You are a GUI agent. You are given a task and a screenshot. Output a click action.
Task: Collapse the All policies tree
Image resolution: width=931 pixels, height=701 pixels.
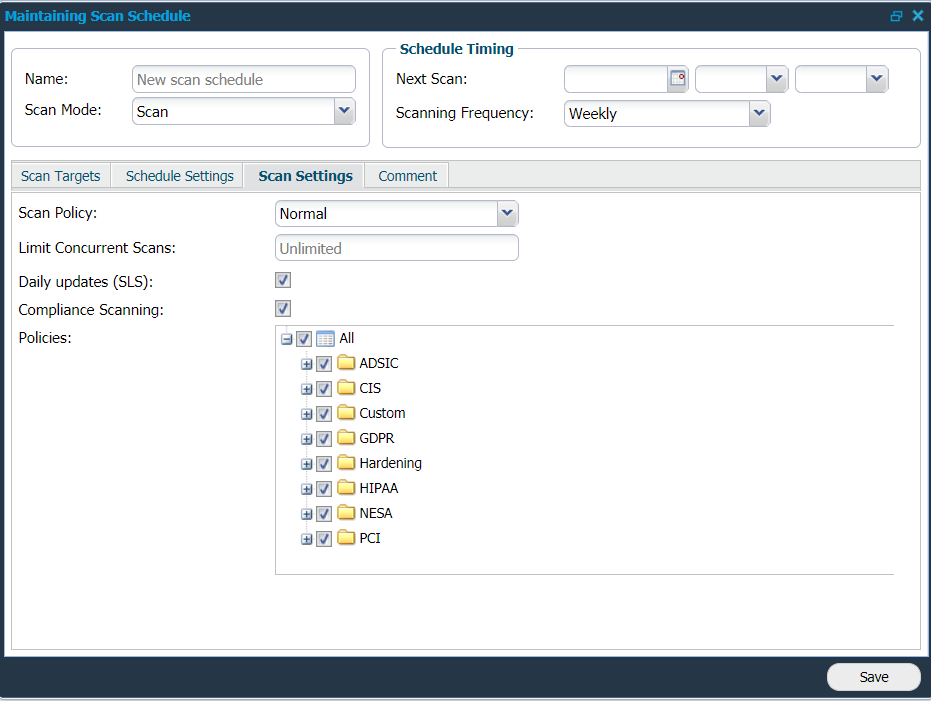287,339
